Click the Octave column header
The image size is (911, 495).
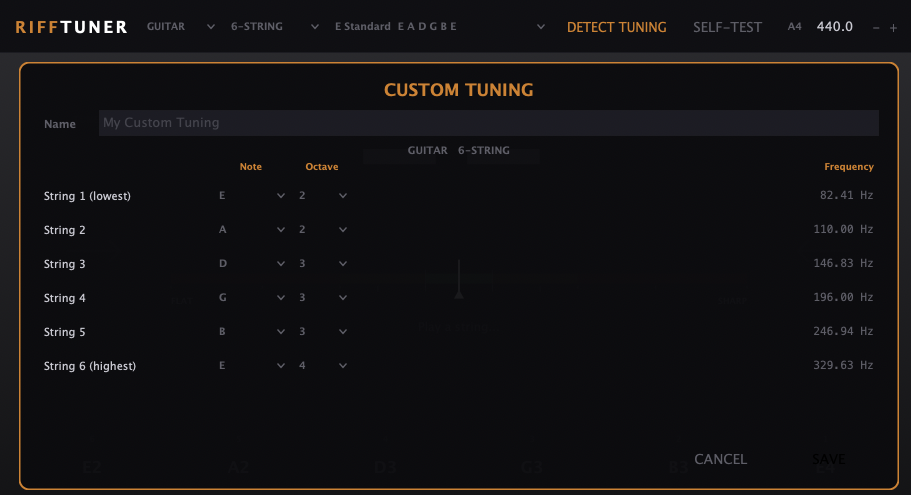point(321,167)
